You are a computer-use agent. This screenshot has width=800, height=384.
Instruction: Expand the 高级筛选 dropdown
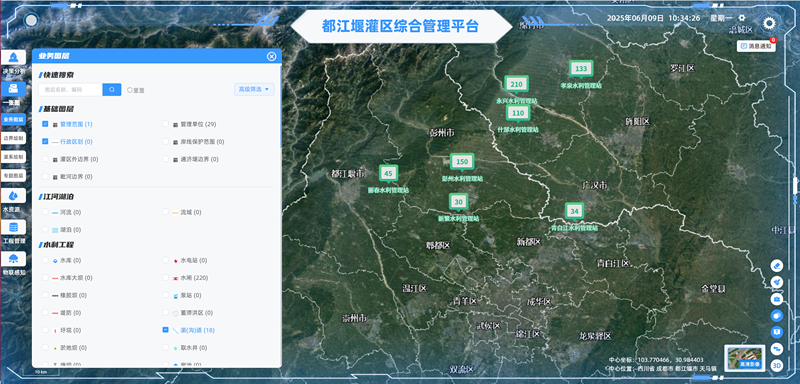(254, 89)
